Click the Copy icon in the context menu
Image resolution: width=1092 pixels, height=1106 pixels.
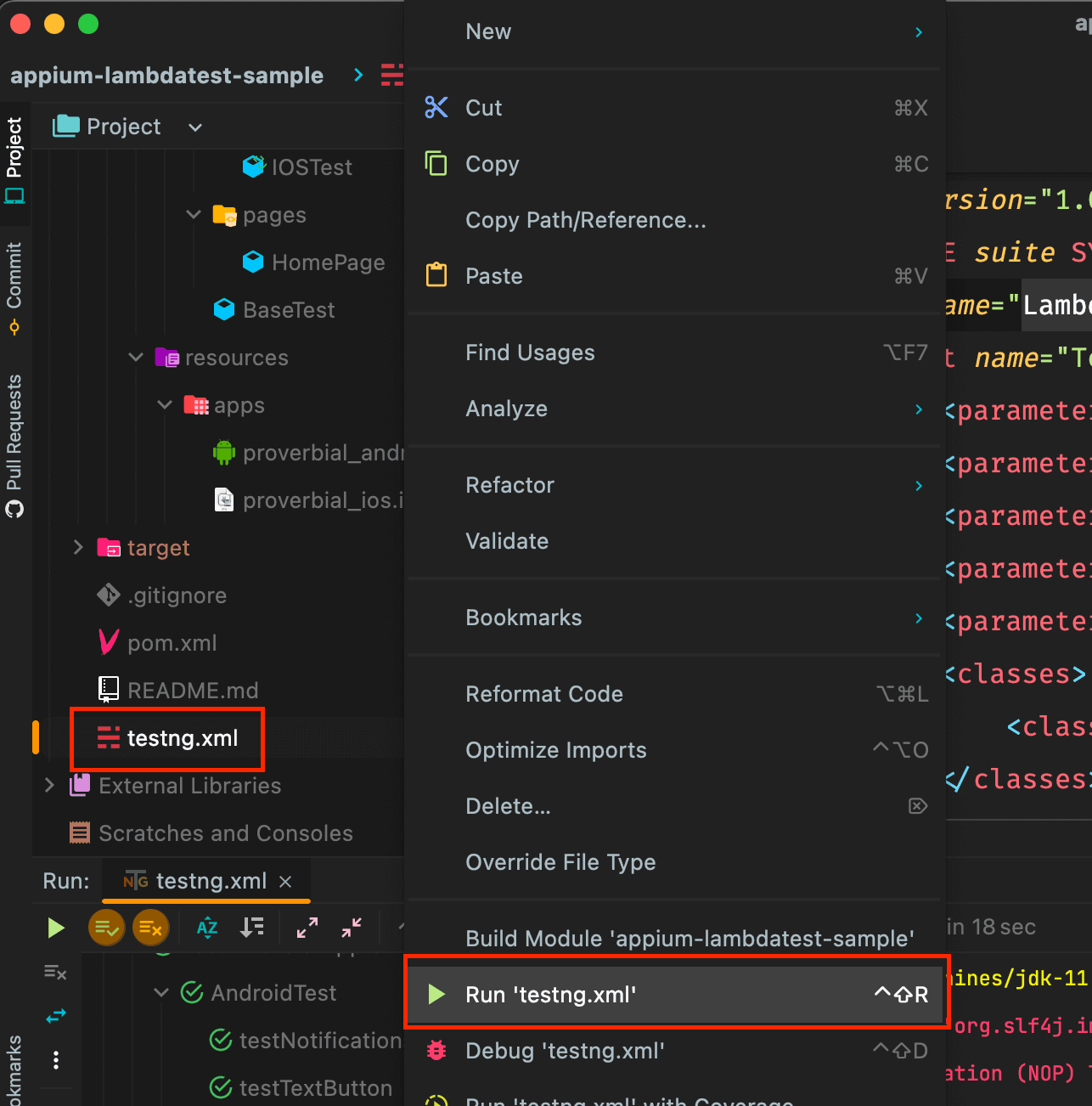tap(436, 163)
